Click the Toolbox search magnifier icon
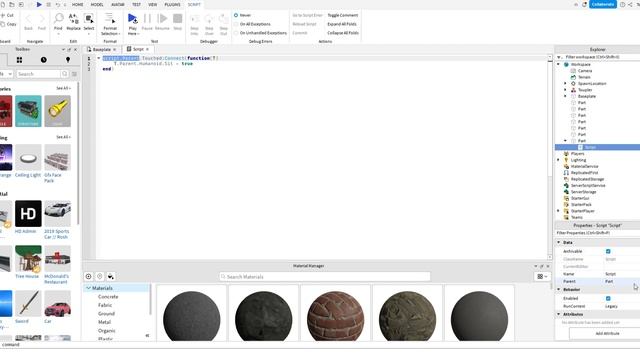Viewport: 640px width, 360px height. [x=64, y=74]
